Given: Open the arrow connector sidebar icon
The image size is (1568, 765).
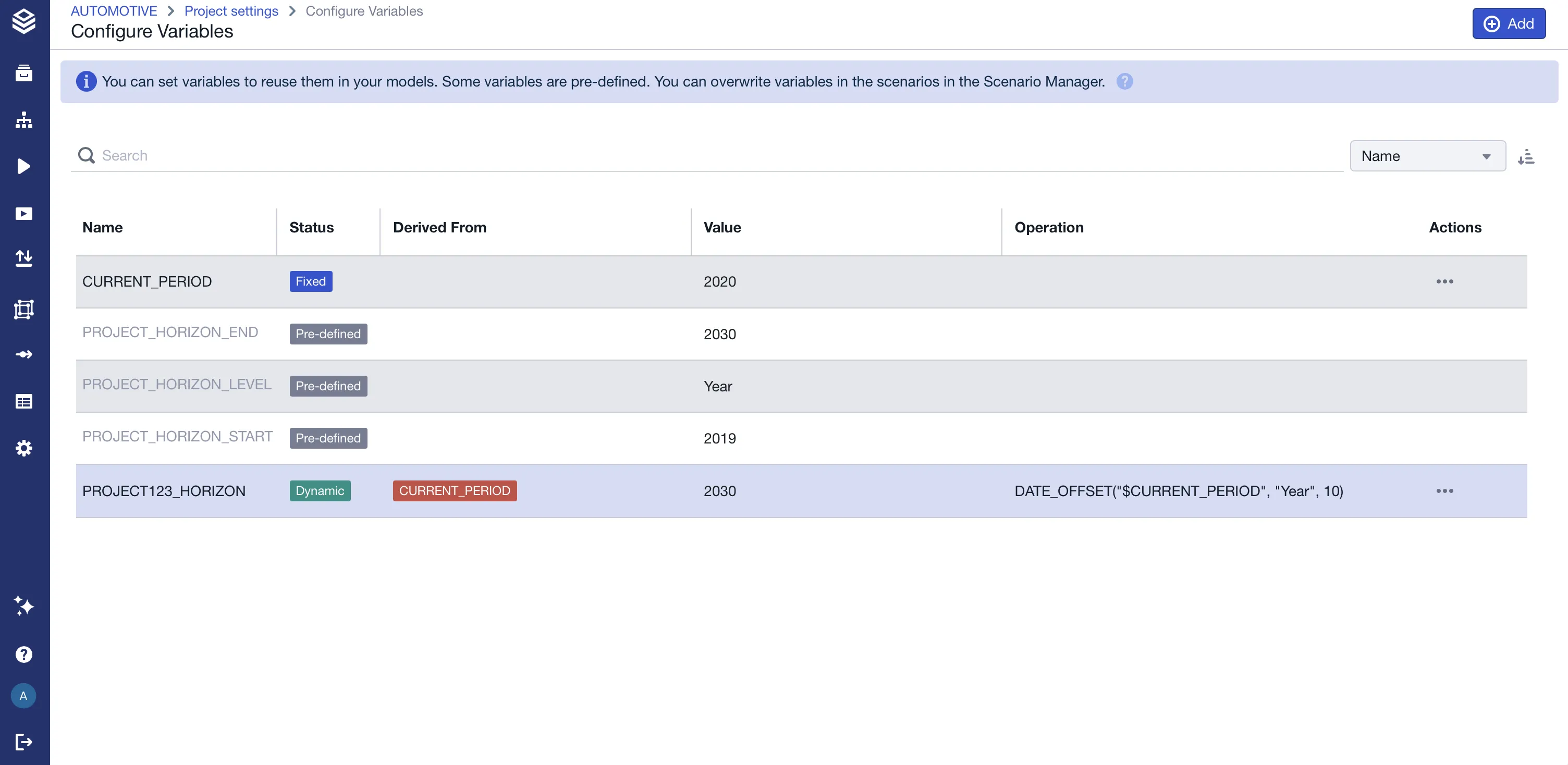Looking at the screenshot, I should (24, 354).
